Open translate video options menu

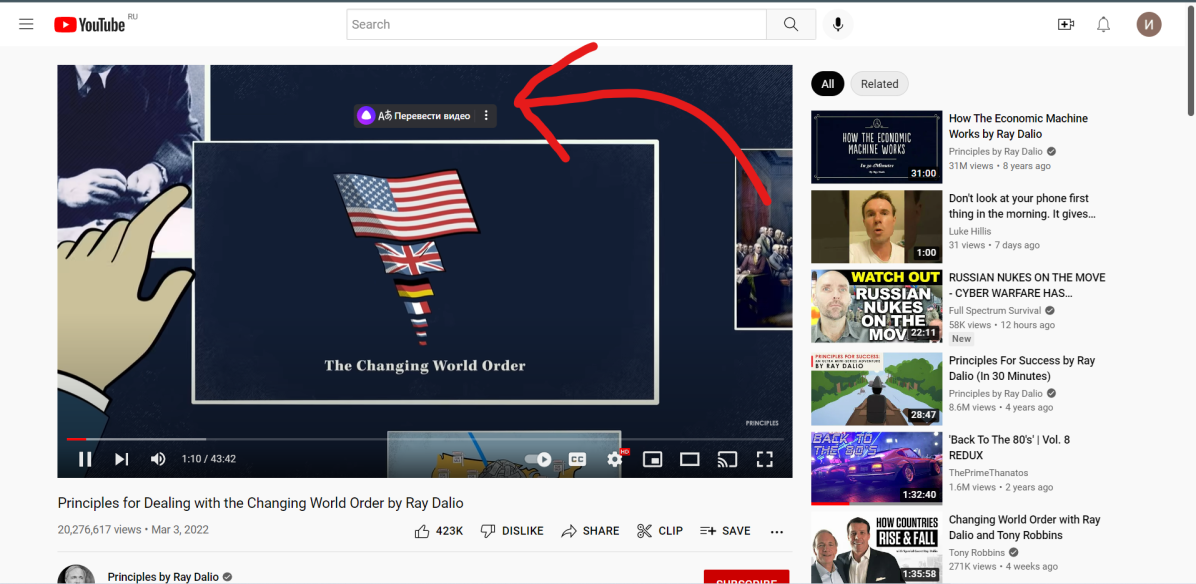point(487,116)
